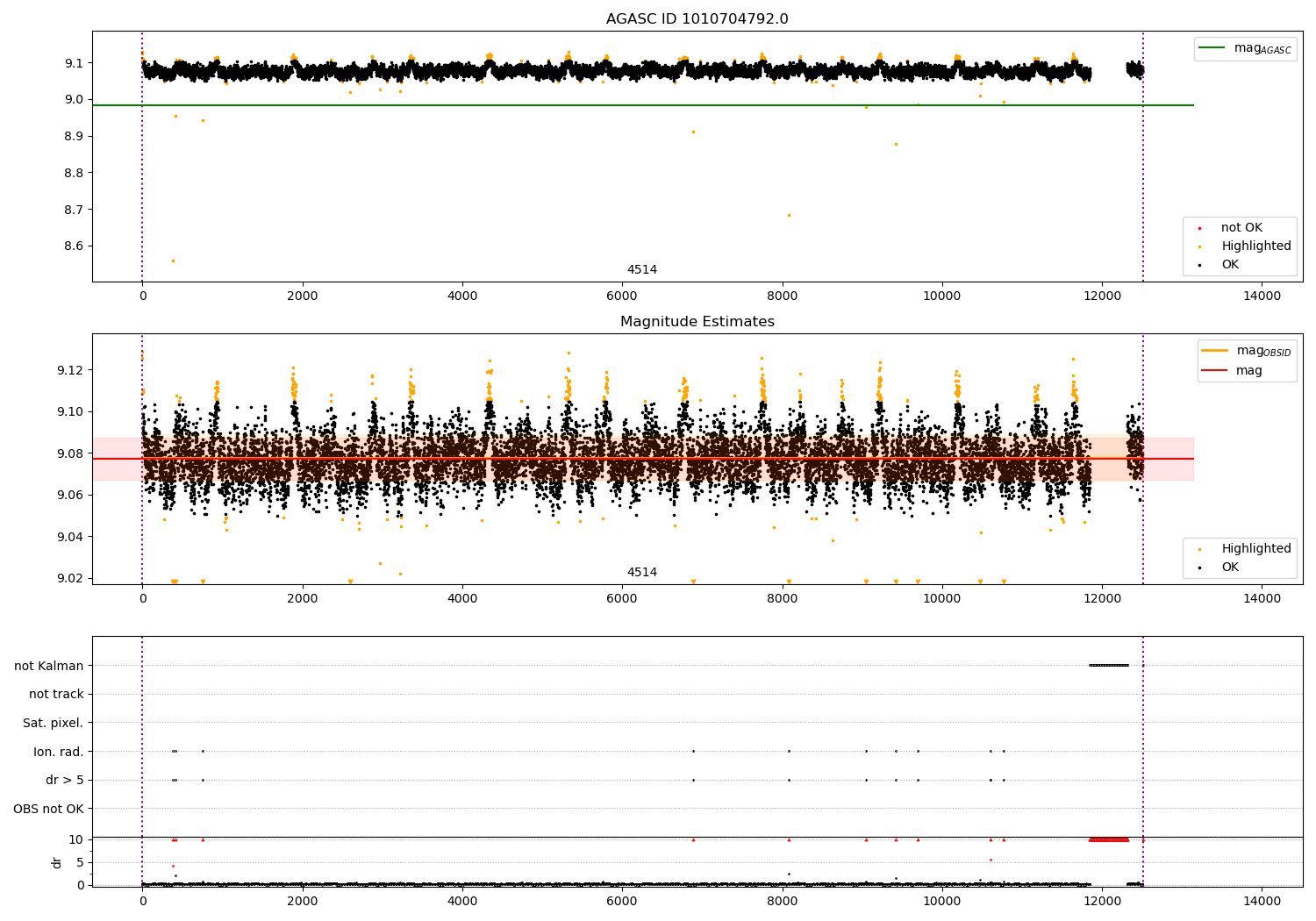Click the 'Magnitude Estimates' plot title
The image size is (1316, 921).
(x=697, y=322)
